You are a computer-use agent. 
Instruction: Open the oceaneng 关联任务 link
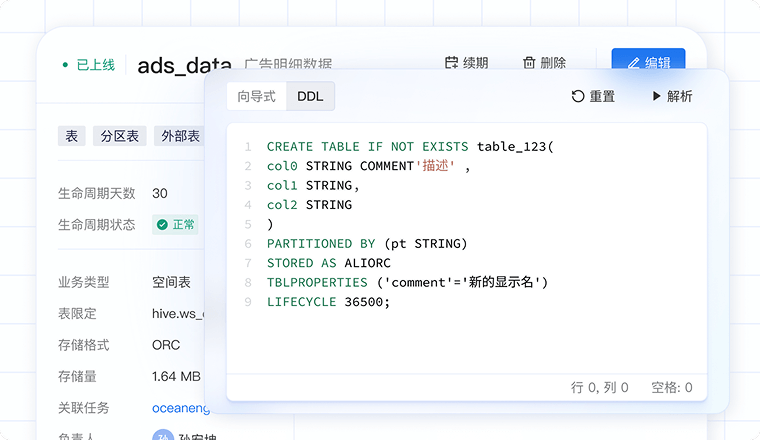(177, 408)
